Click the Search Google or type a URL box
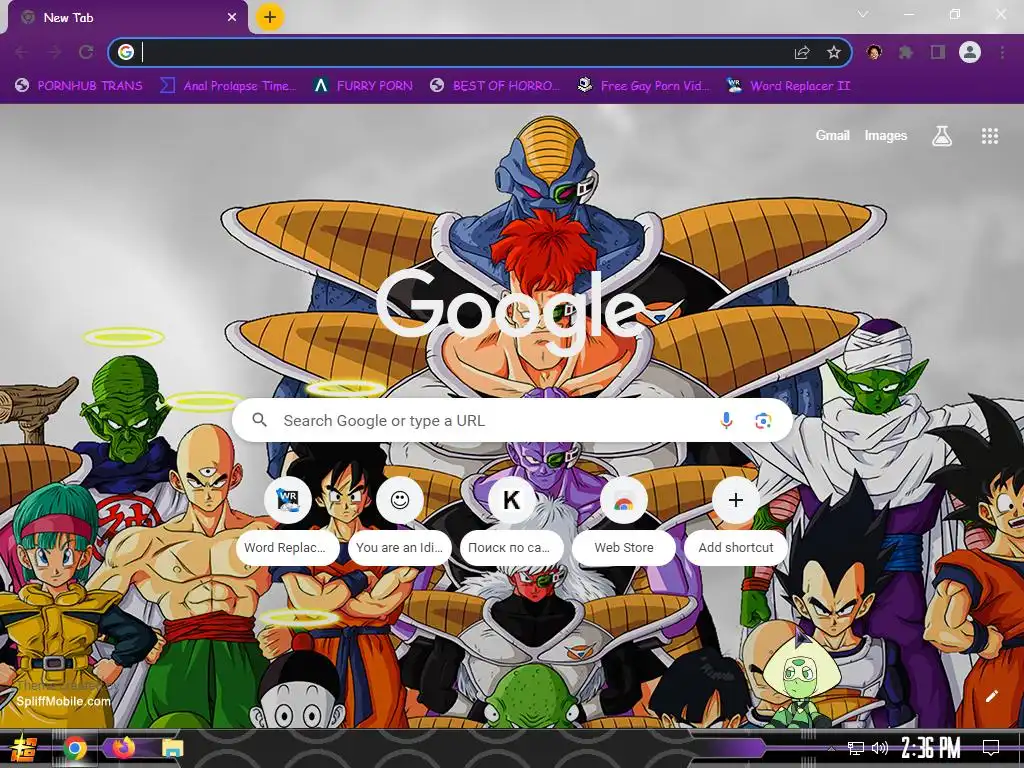The height and width of the screenshot is (768, 1024). tap(513, 421)
